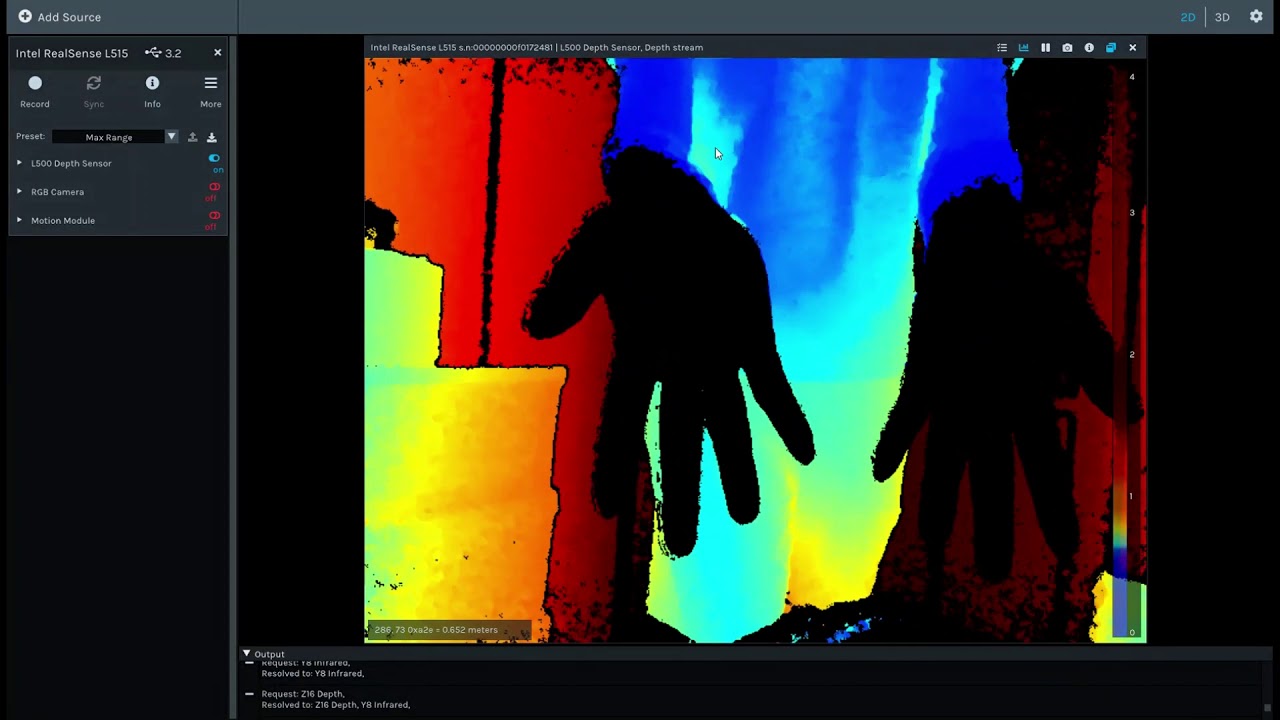Open the device Info panel
This screenshot has height=720, width=1280.
point(152,91)
